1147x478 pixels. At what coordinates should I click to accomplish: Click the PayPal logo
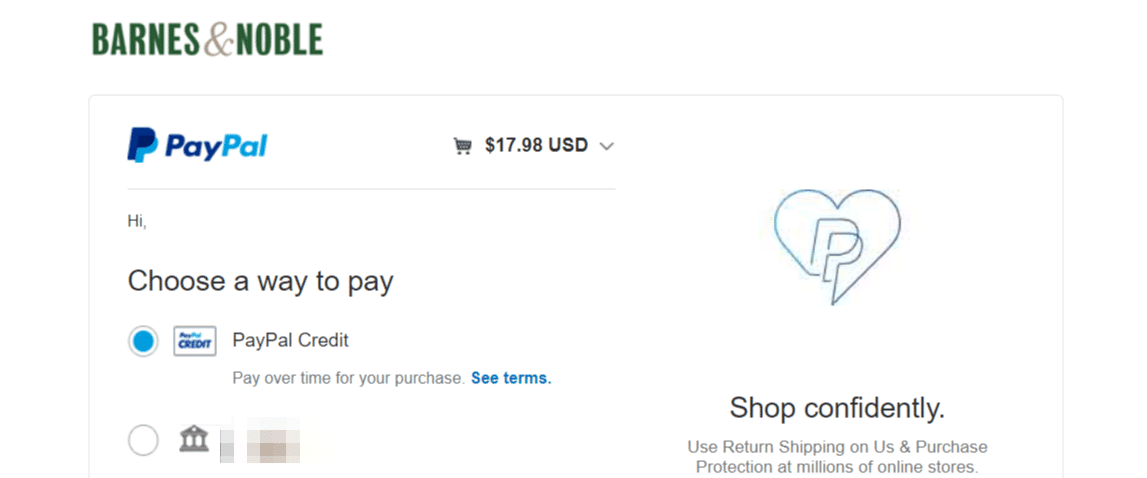[x=197, y=146]
